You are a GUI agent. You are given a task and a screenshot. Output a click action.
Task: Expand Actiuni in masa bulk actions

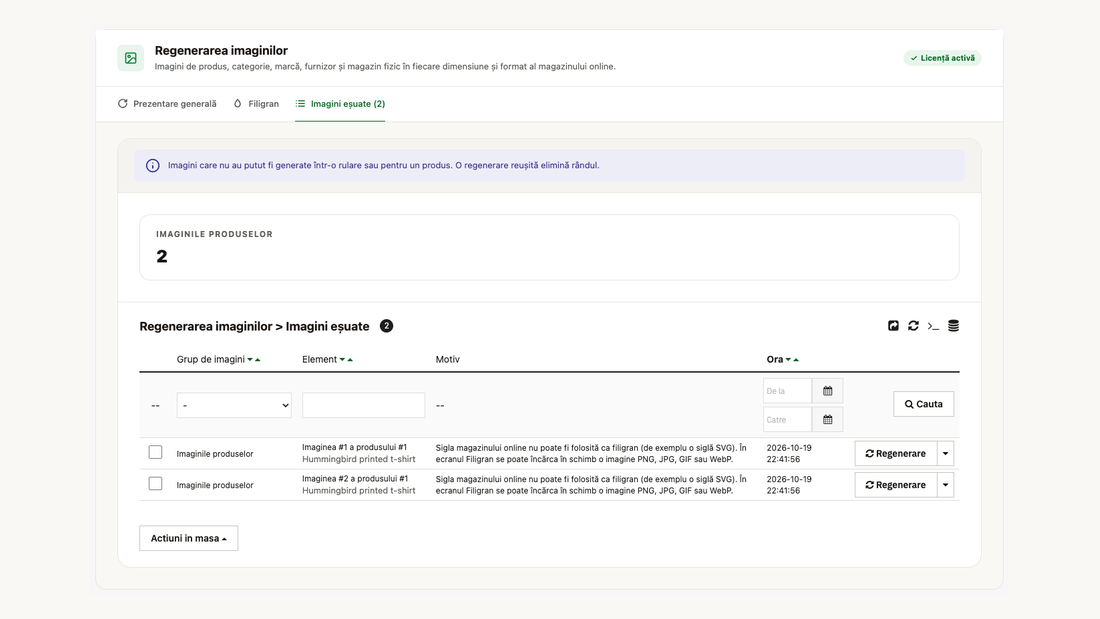[x=189, y=538]
